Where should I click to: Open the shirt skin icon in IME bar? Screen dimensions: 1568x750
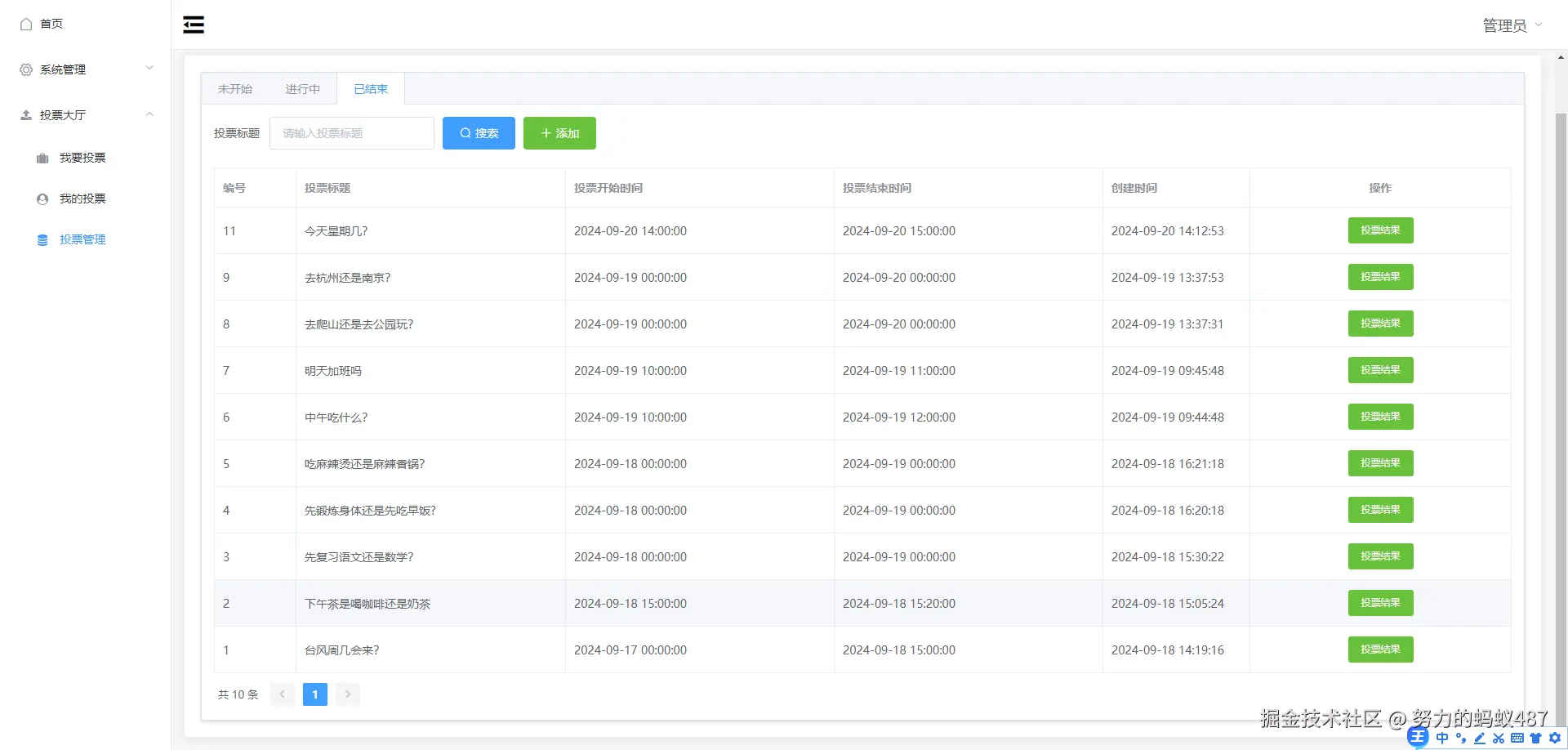(x=1536, y=738)
